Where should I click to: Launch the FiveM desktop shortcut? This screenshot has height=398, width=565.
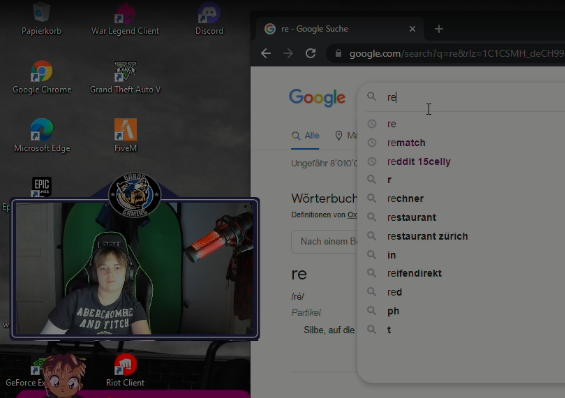click(125, 135)
